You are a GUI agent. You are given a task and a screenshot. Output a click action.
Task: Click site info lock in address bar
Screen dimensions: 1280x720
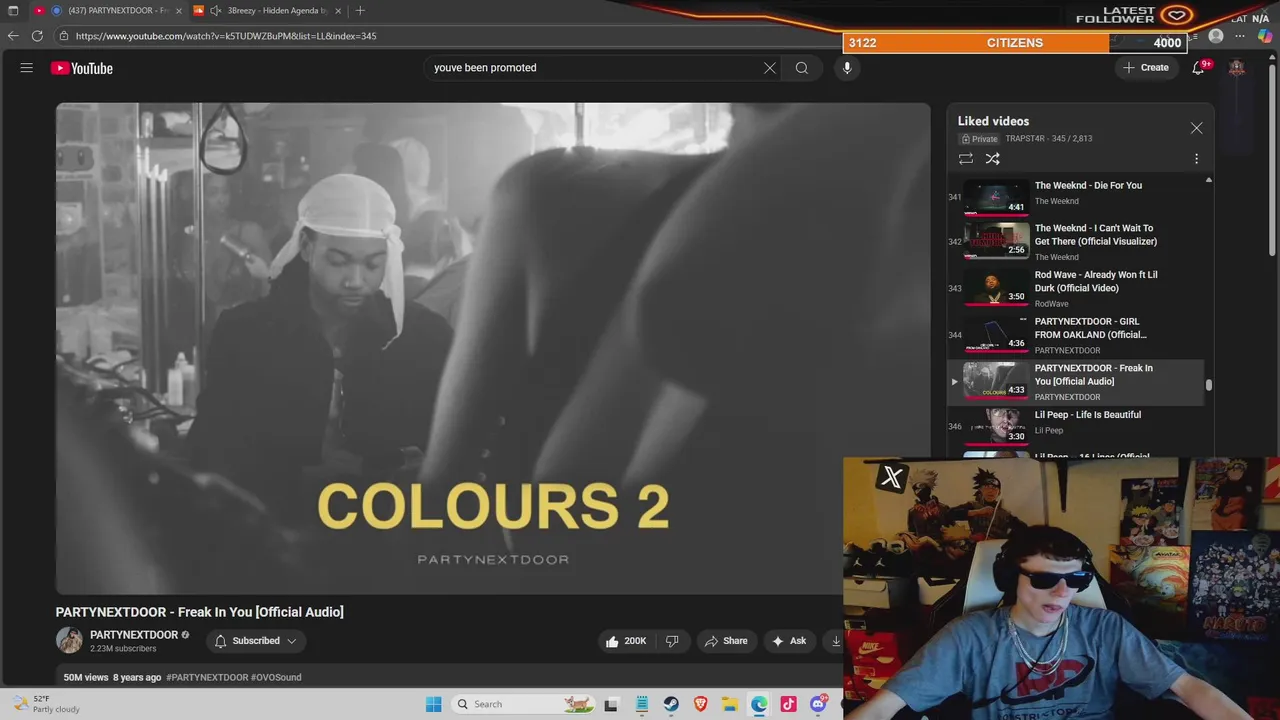pos(64,36)
